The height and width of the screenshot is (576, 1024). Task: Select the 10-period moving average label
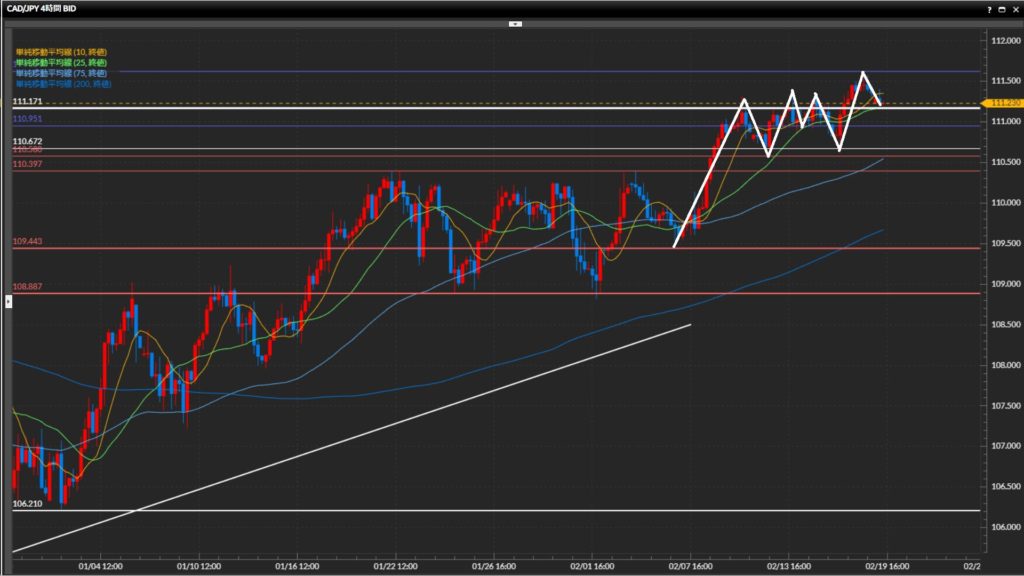[x=62, y=52]
